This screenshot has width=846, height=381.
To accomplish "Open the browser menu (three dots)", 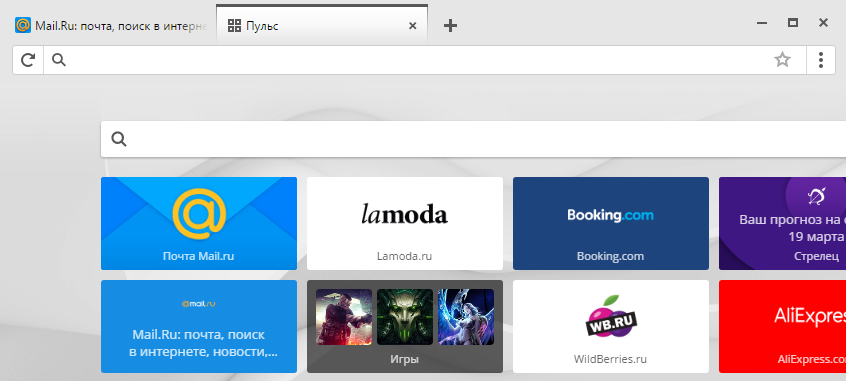I will tap(821, 60).
